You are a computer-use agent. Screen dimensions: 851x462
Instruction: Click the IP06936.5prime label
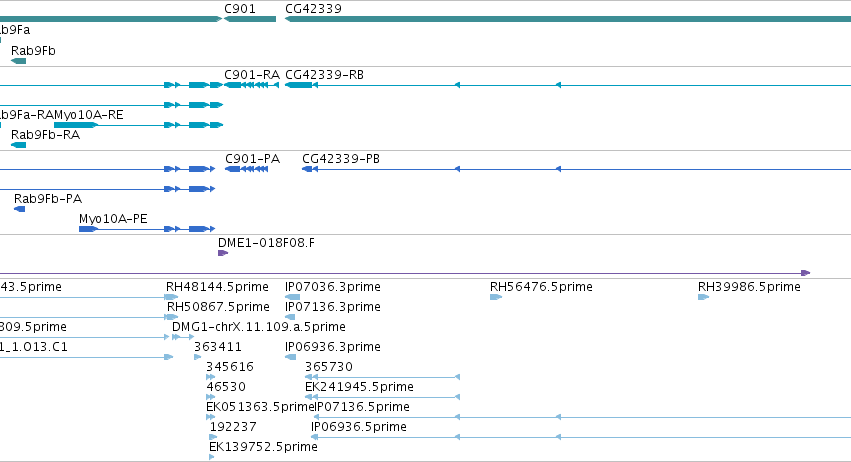tap(359, 427)
